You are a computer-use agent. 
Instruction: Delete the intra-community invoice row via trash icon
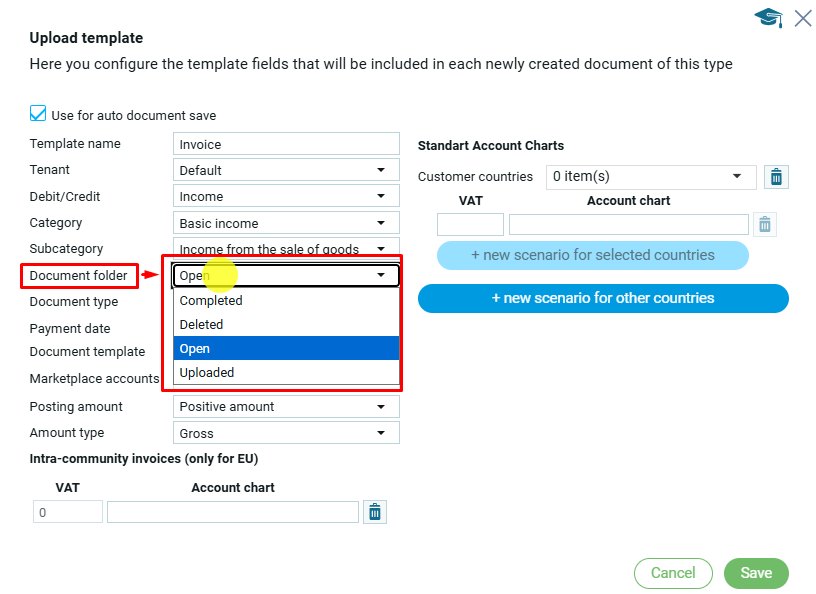[375, 512]
